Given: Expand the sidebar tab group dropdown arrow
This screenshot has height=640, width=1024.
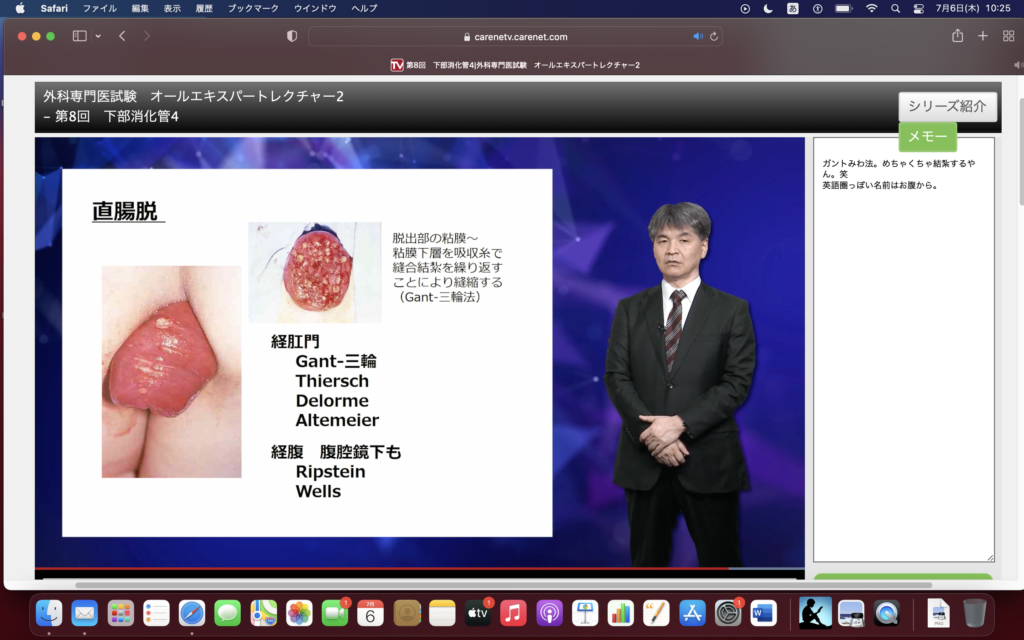Looking at the screenshot, I should coord(98,36).
